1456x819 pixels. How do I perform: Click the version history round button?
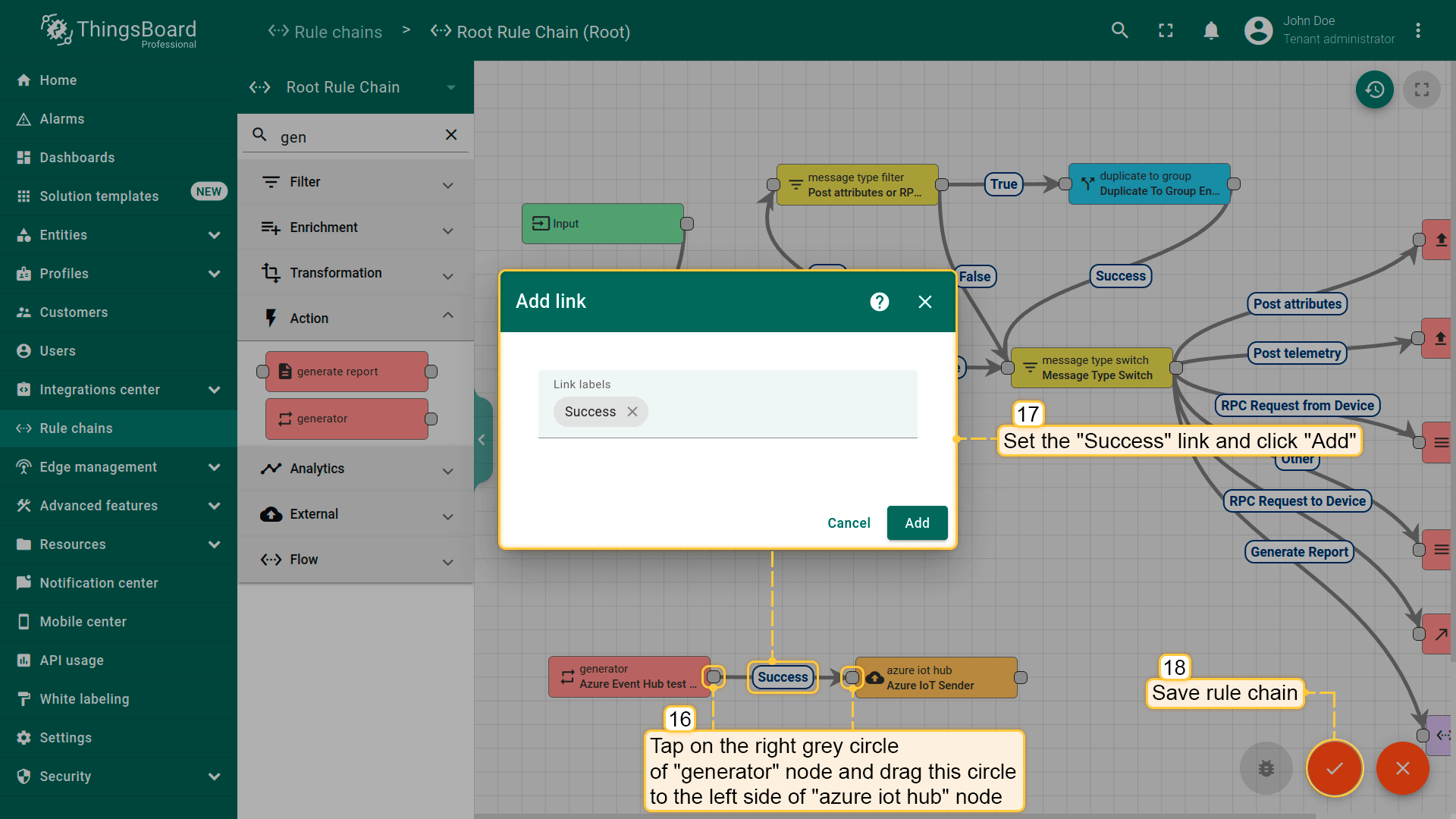click(1374, 89)
